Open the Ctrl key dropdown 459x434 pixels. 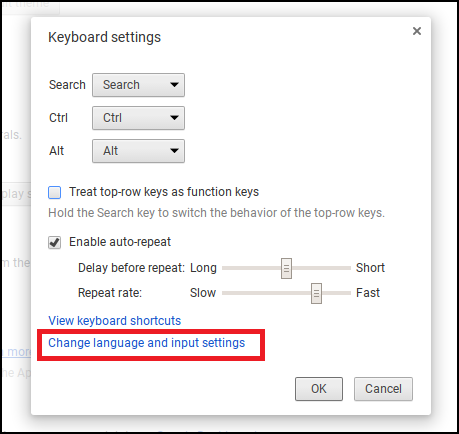[x=138, y=118]
